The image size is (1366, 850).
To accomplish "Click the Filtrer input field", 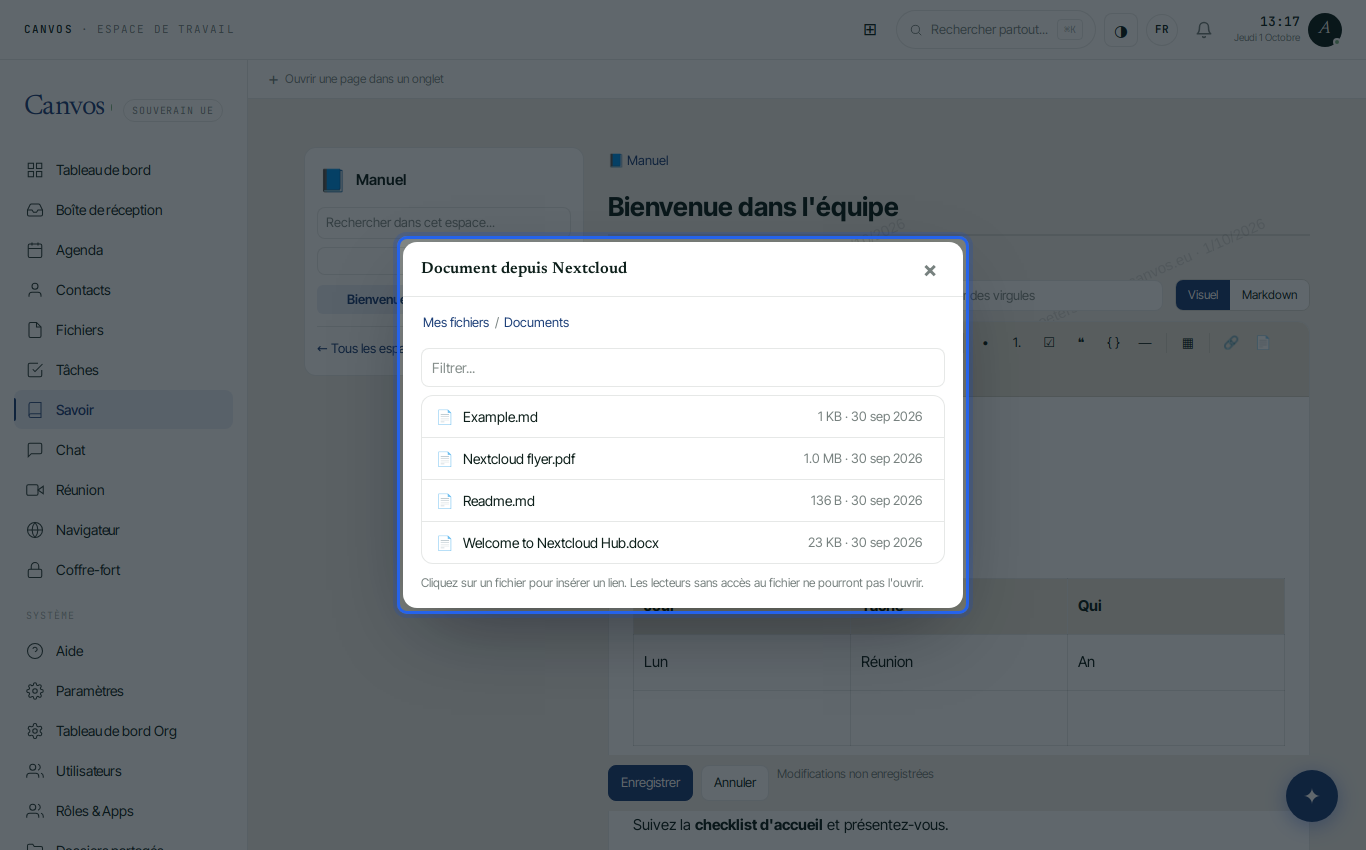I will tap(683, 368).
